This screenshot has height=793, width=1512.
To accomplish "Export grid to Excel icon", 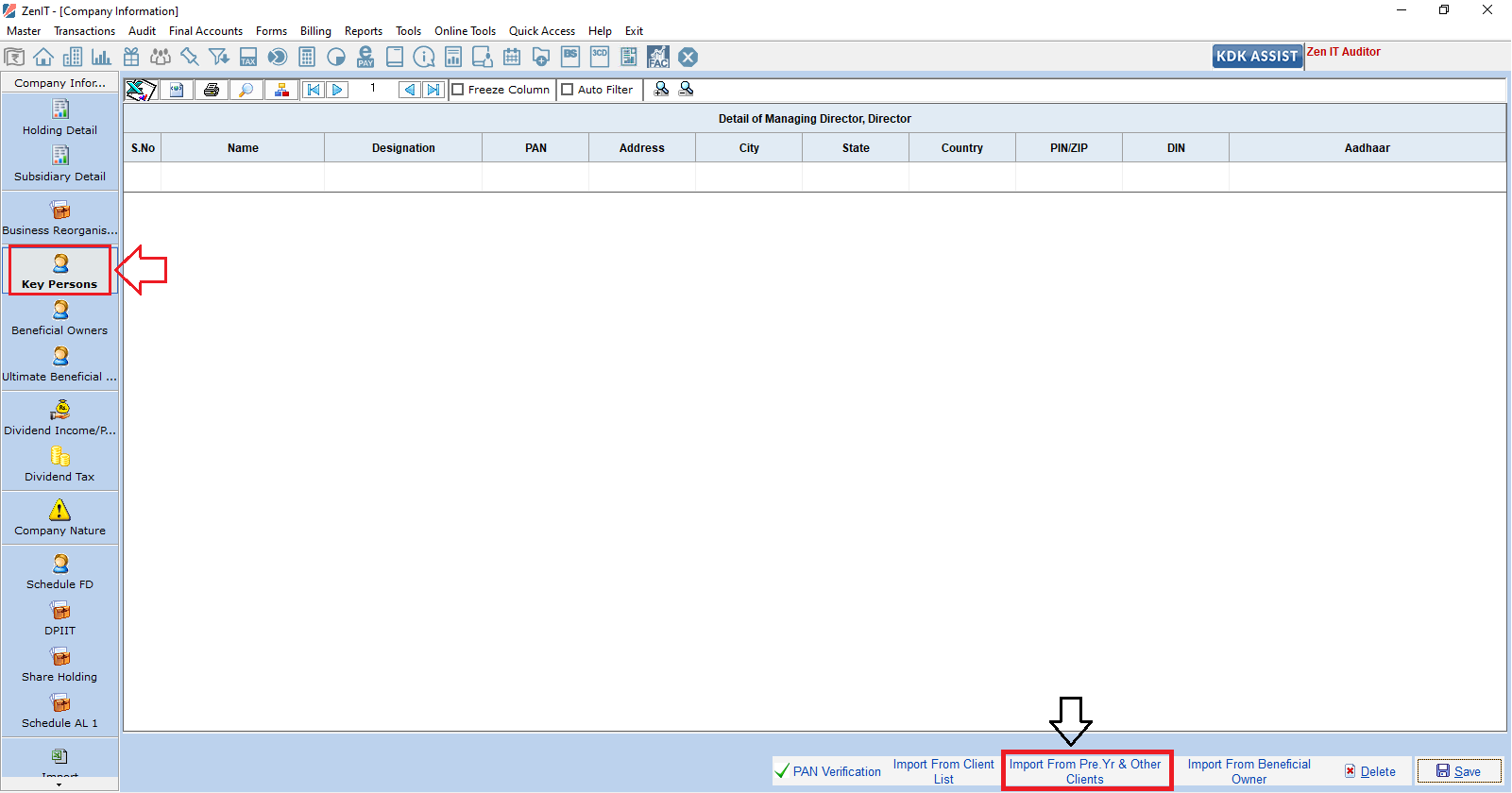I will (x=141, y=90).
